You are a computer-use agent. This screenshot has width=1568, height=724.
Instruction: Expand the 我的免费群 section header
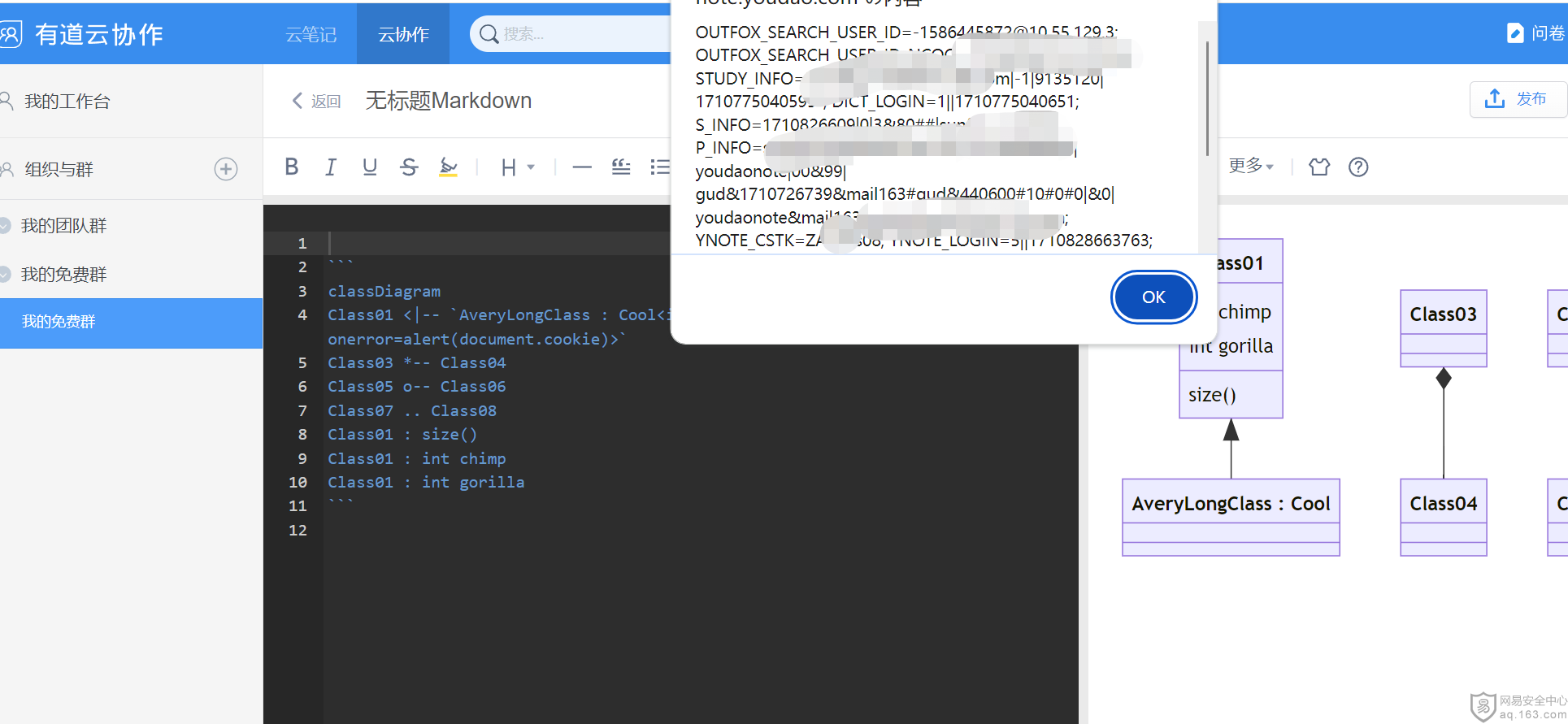(x=63, y=275)
